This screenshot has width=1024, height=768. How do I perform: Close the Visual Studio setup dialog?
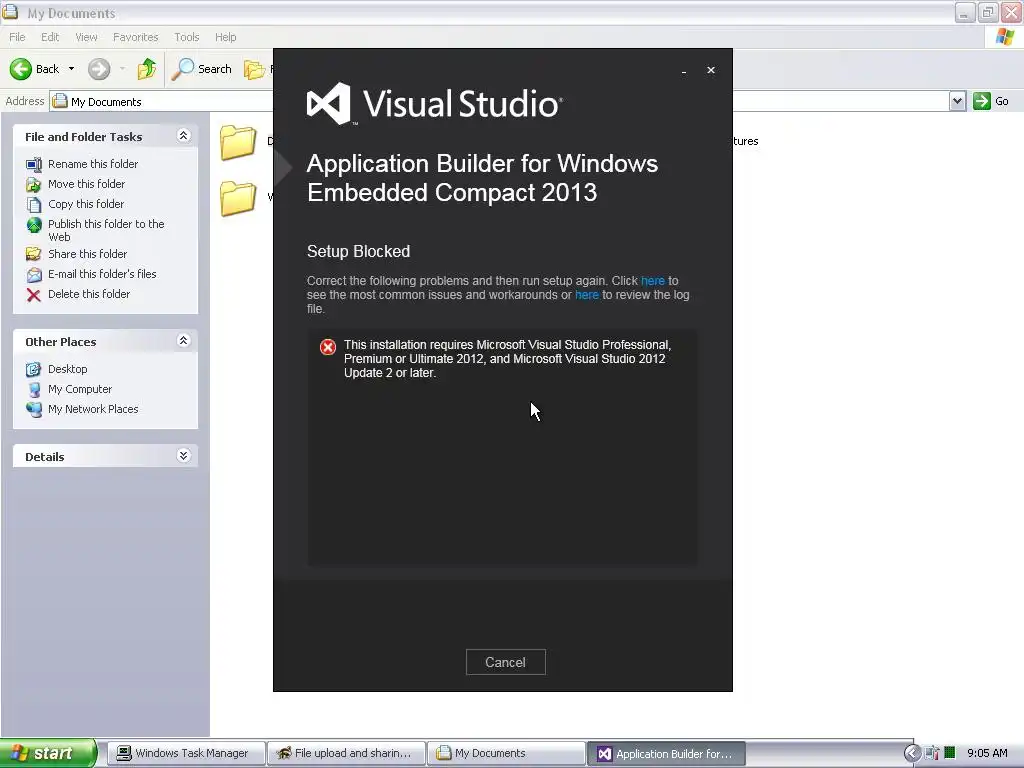[x=711, y=70]
